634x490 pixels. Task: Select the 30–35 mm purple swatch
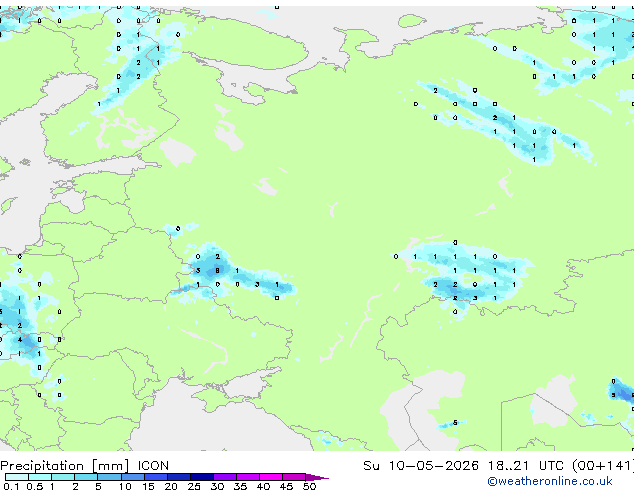pyautogui.click(x=224, y=477)
